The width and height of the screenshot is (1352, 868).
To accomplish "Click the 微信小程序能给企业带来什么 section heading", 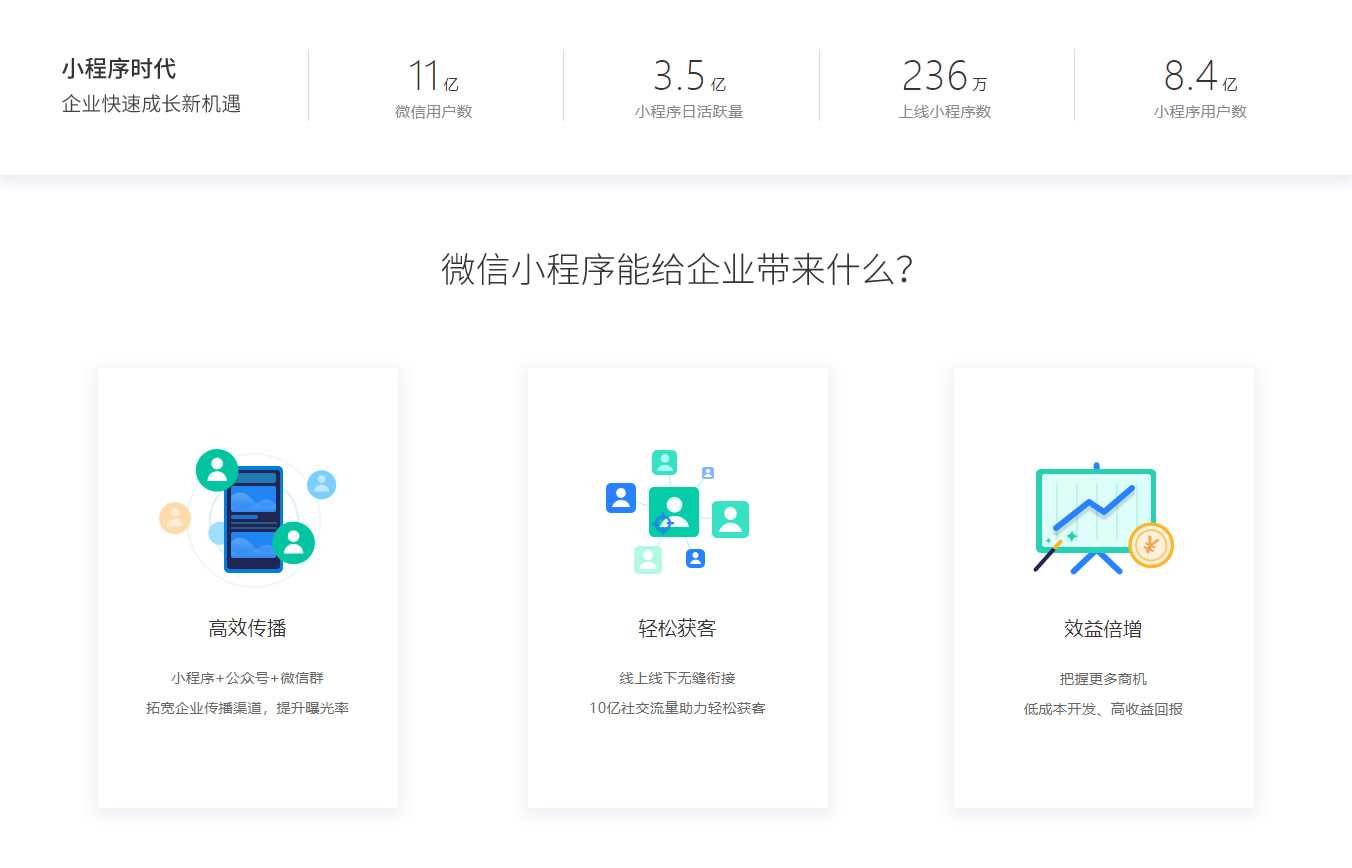I will point(676,270).
